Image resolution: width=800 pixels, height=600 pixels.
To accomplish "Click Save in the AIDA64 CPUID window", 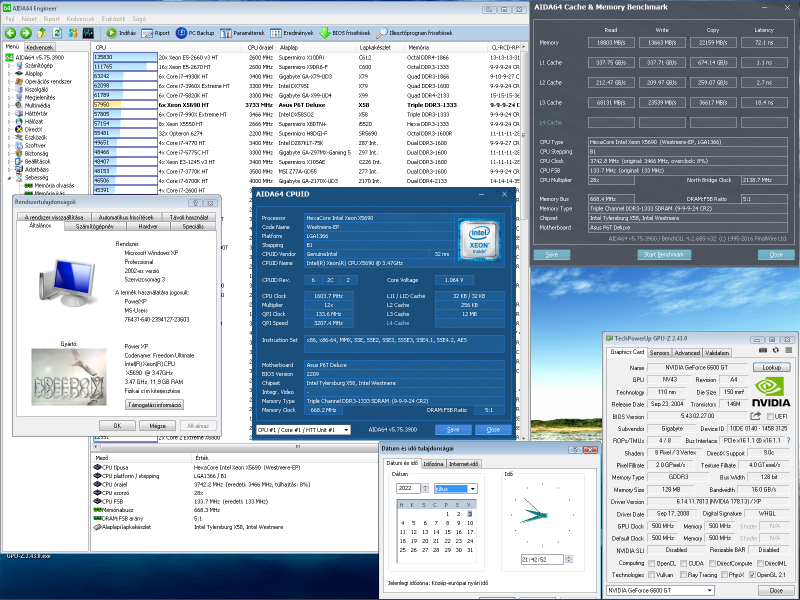I will tap(453, 430).
